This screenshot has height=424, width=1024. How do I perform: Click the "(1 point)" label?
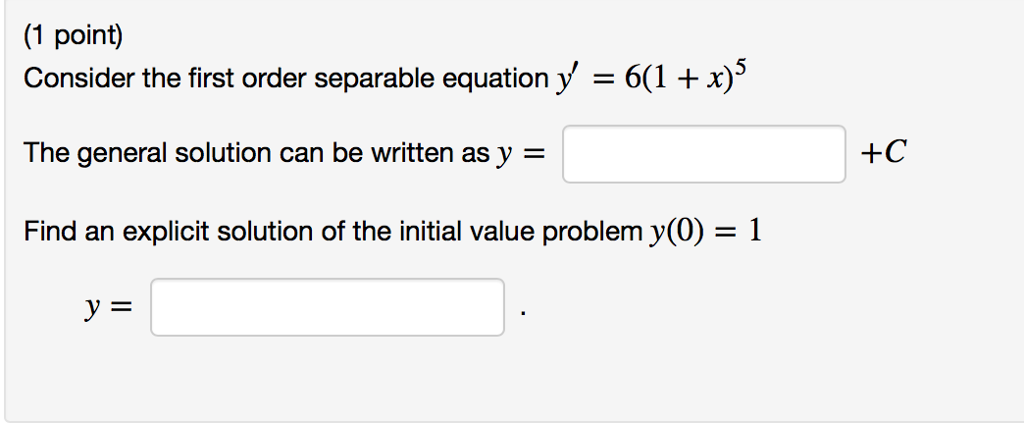point(73,38)
